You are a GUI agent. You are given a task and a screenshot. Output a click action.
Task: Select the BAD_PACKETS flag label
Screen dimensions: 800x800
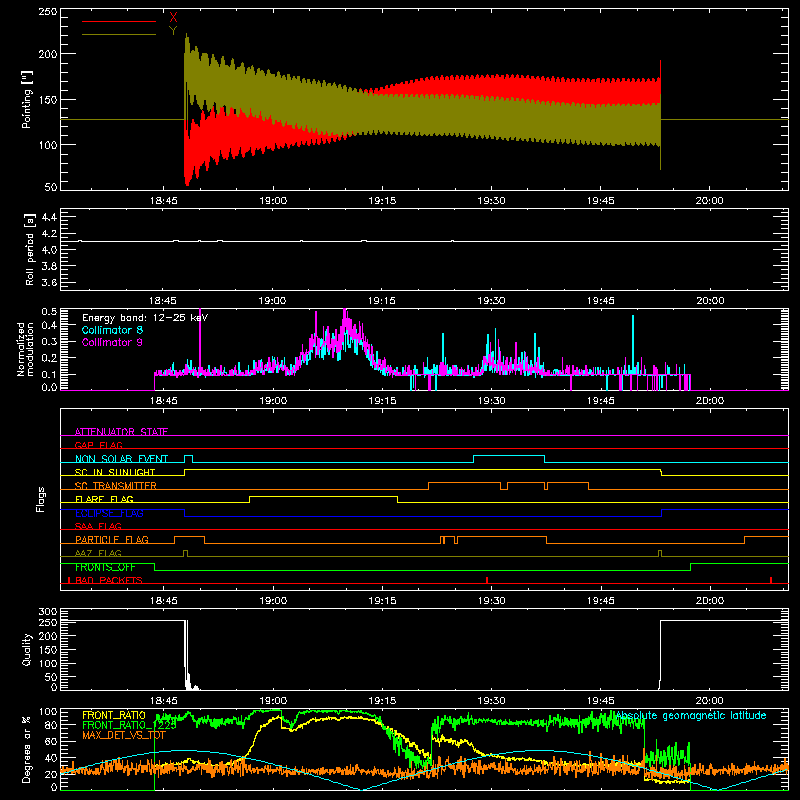click(109, 580)
